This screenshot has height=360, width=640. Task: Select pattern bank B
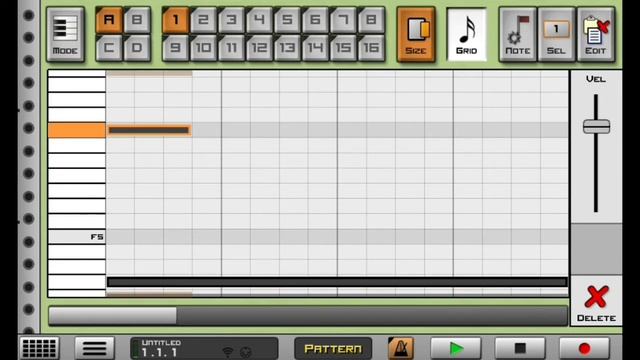[x=137, y=20]
